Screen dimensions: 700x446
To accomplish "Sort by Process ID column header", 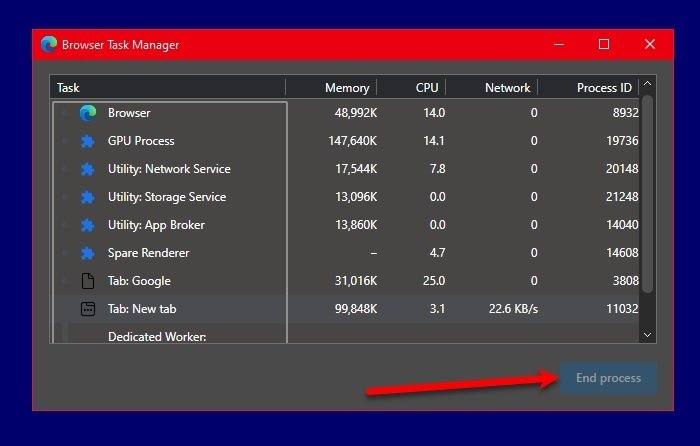I will [603, 88].
